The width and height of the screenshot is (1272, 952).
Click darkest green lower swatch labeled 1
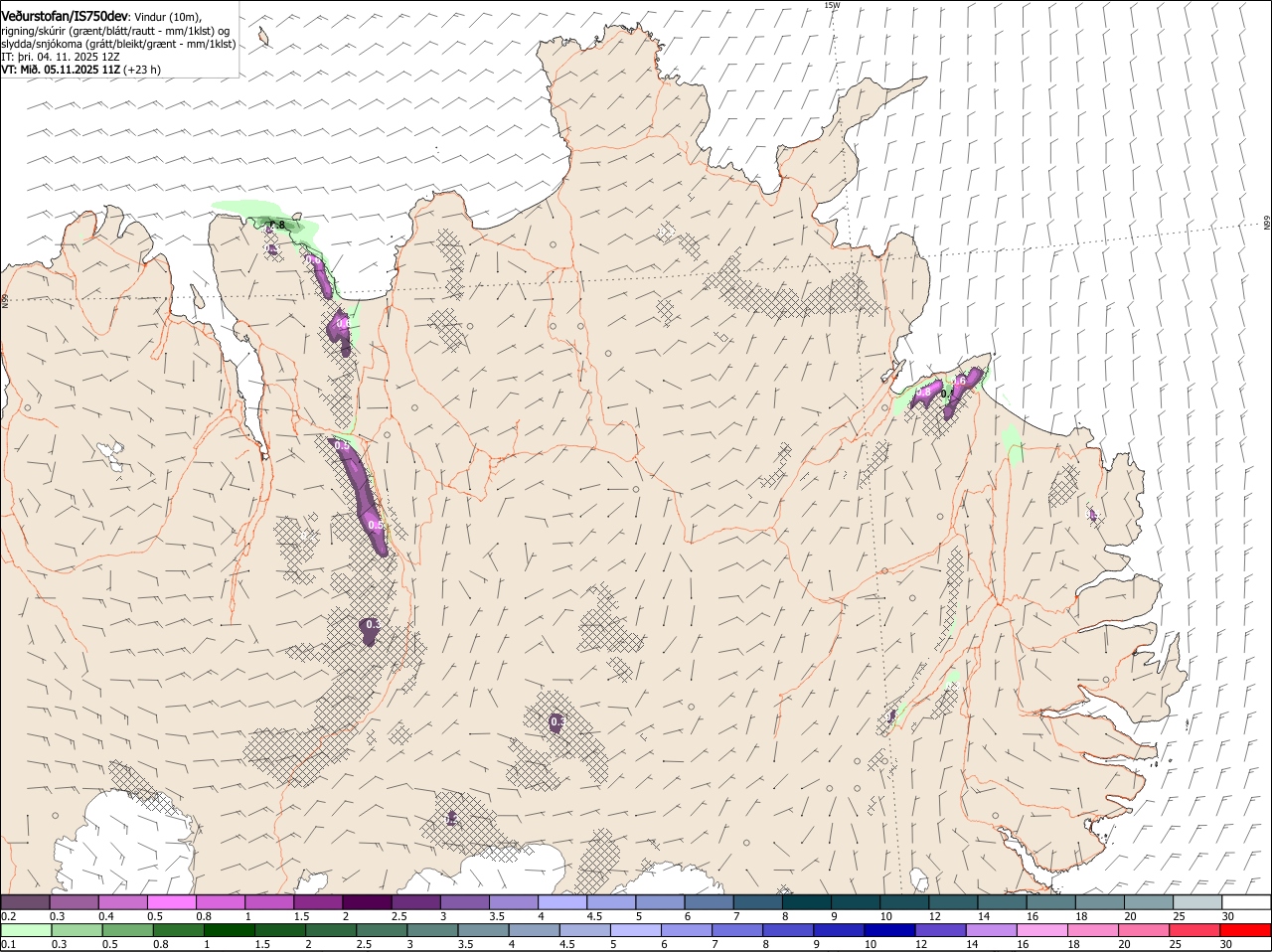tap(229, 930)
